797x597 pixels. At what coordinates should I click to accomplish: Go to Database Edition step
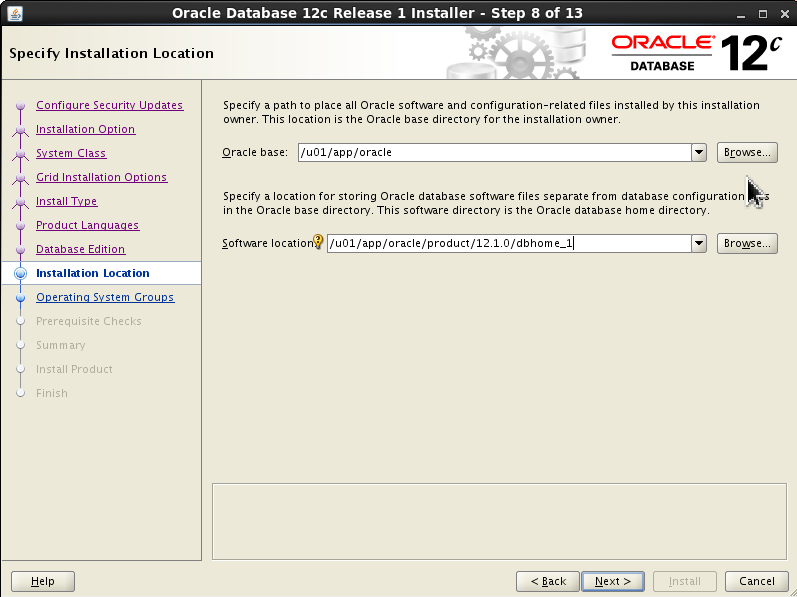click(80, 249)
